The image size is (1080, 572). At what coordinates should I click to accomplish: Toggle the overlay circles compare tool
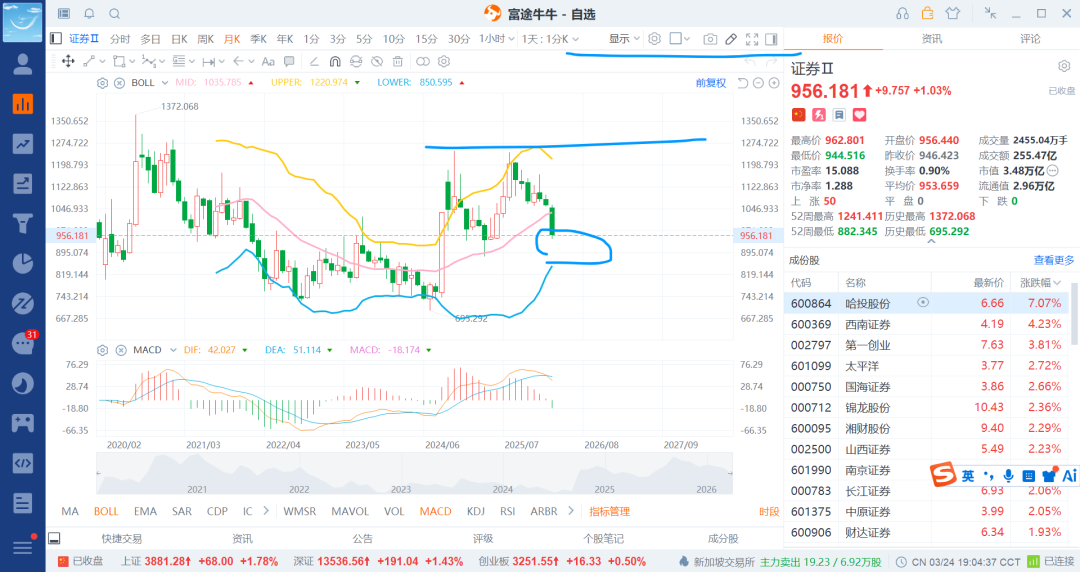pos(423,61)
